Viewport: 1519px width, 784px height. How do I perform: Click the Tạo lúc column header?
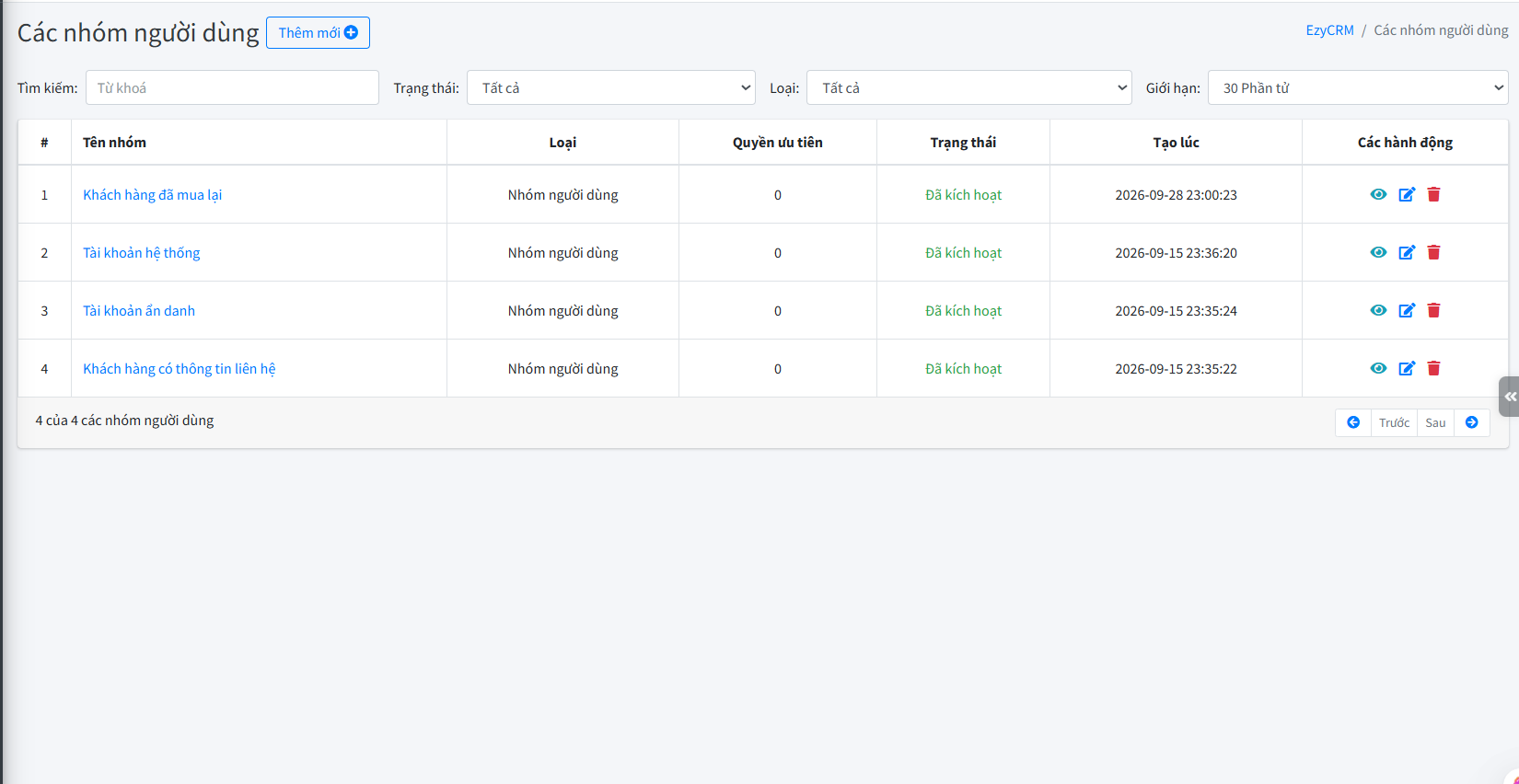coord(1176,142)
